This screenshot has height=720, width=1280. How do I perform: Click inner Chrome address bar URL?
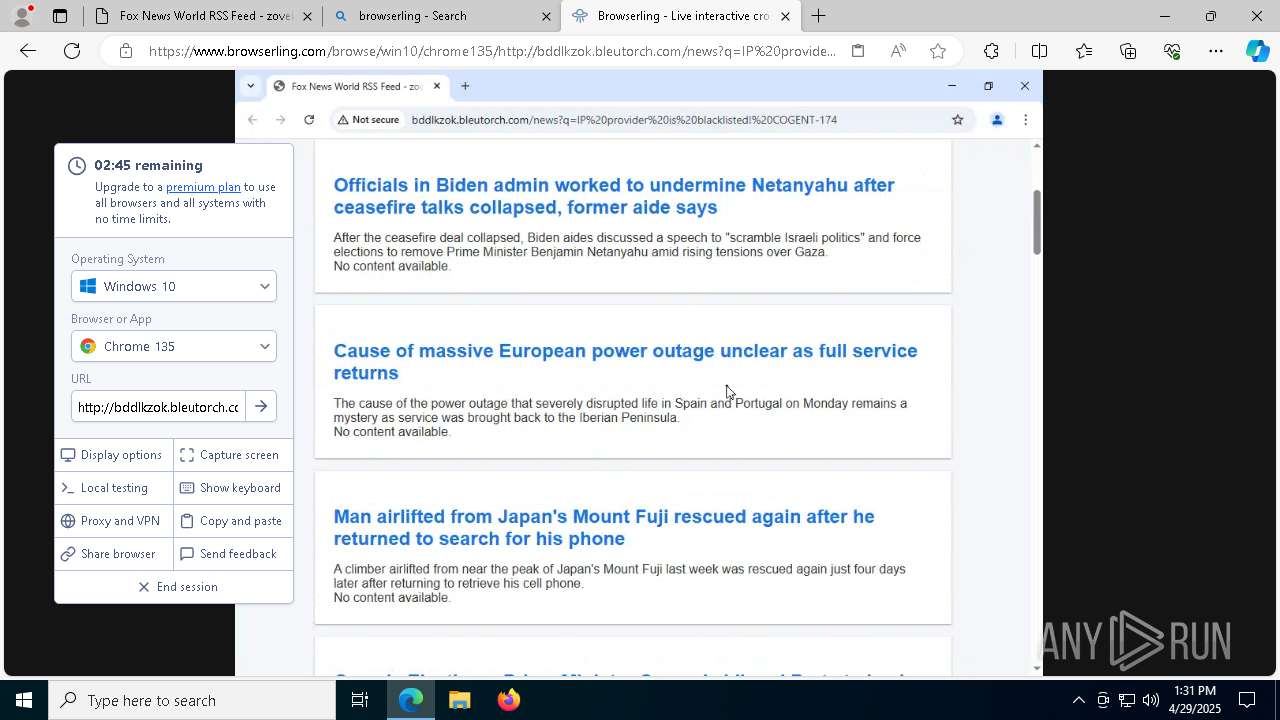pos(624,120)
